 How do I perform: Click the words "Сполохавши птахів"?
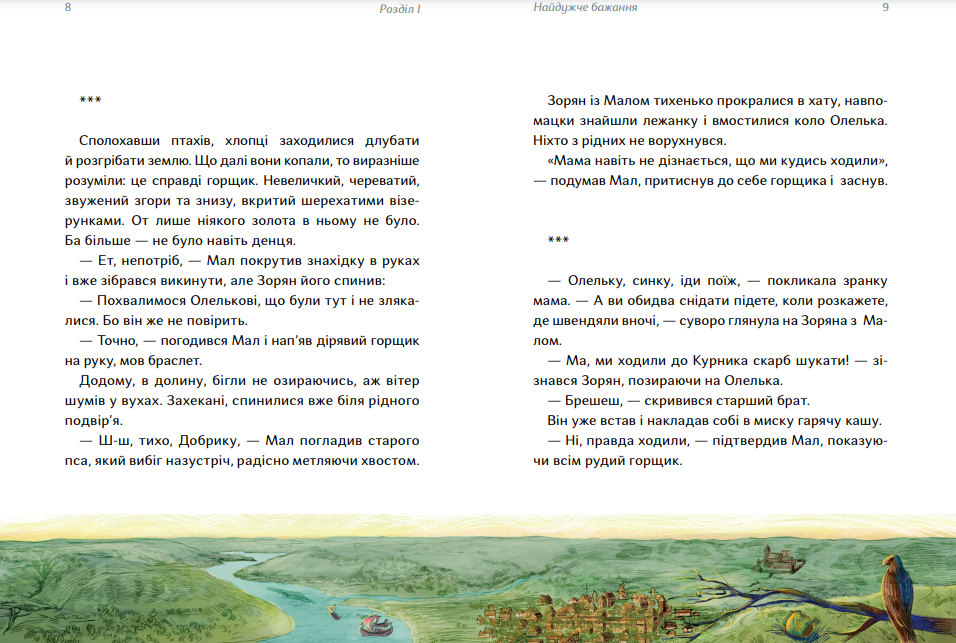coord(146,141)
